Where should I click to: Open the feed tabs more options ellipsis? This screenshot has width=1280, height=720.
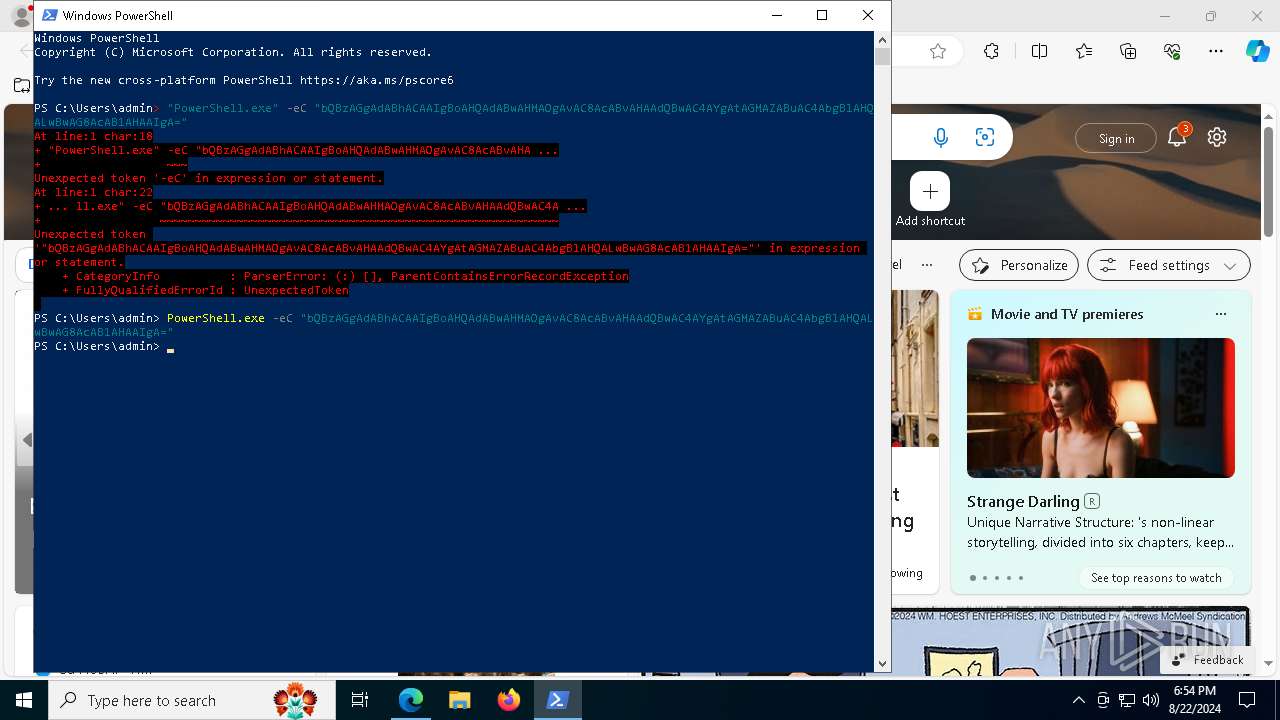point(927,265)
